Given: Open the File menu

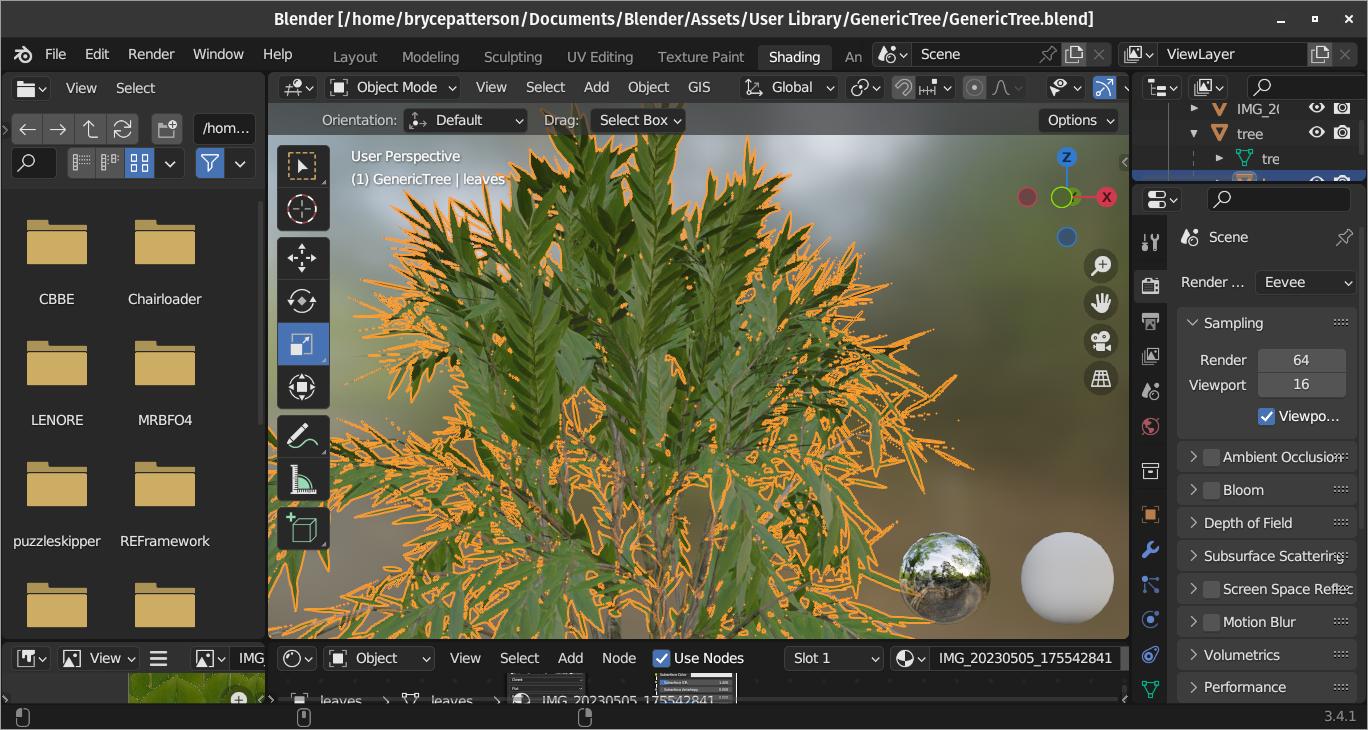Looking at the screenshot, I should [55, 54].
